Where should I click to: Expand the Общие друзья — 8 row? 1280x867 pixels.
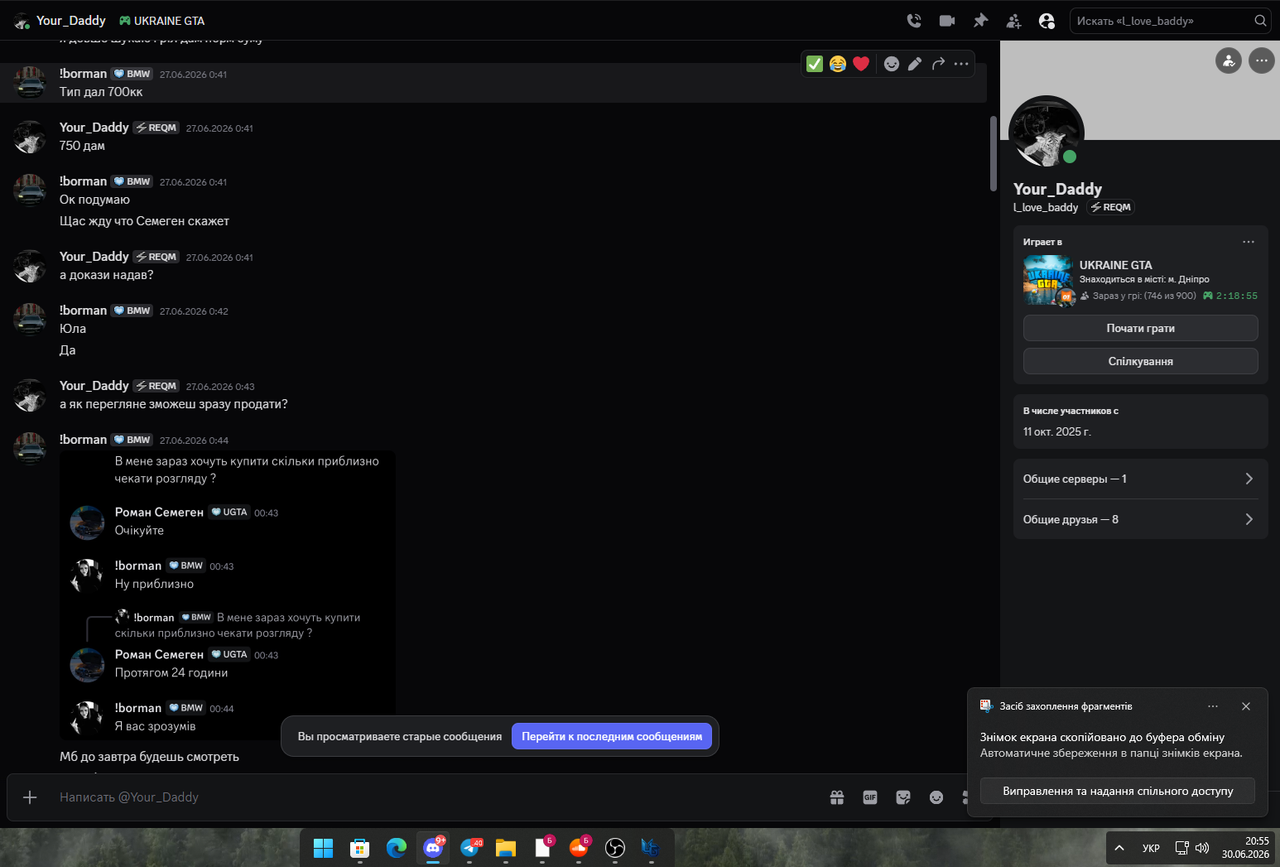1140,519
